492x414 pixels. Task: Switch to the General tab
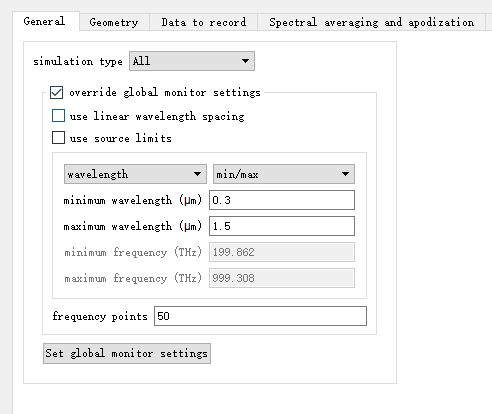46,21
